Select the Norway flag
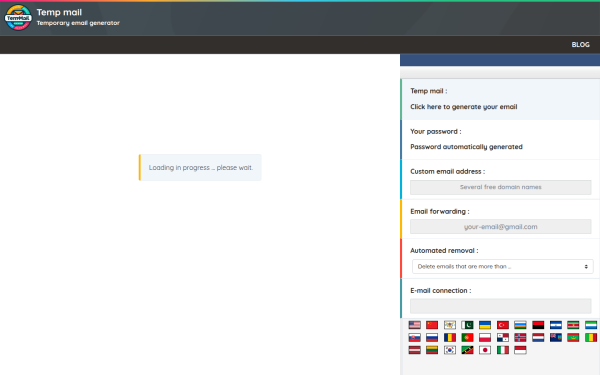600x375 pixels. coord(520,338)
